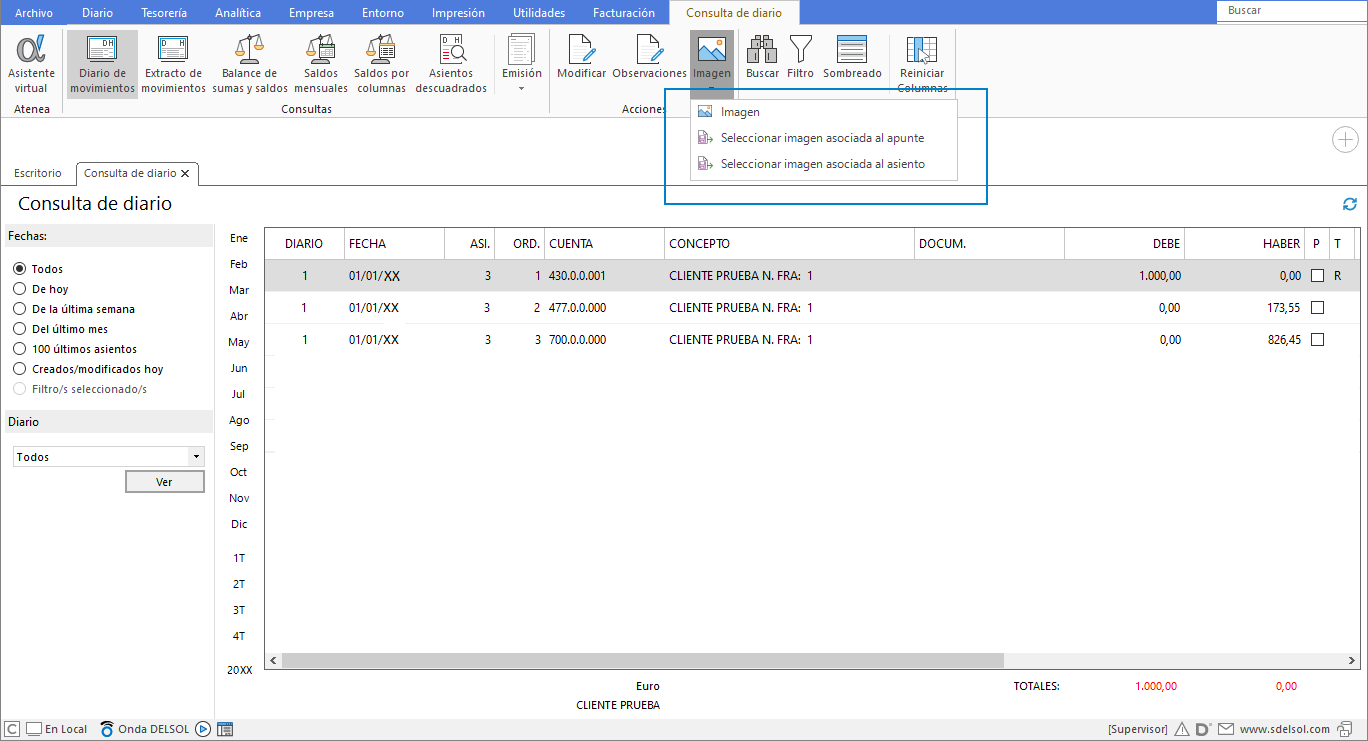Select the row with HABER 173,55
Viewport: 1368px width, 741px height.
click(x=810, y=308)
